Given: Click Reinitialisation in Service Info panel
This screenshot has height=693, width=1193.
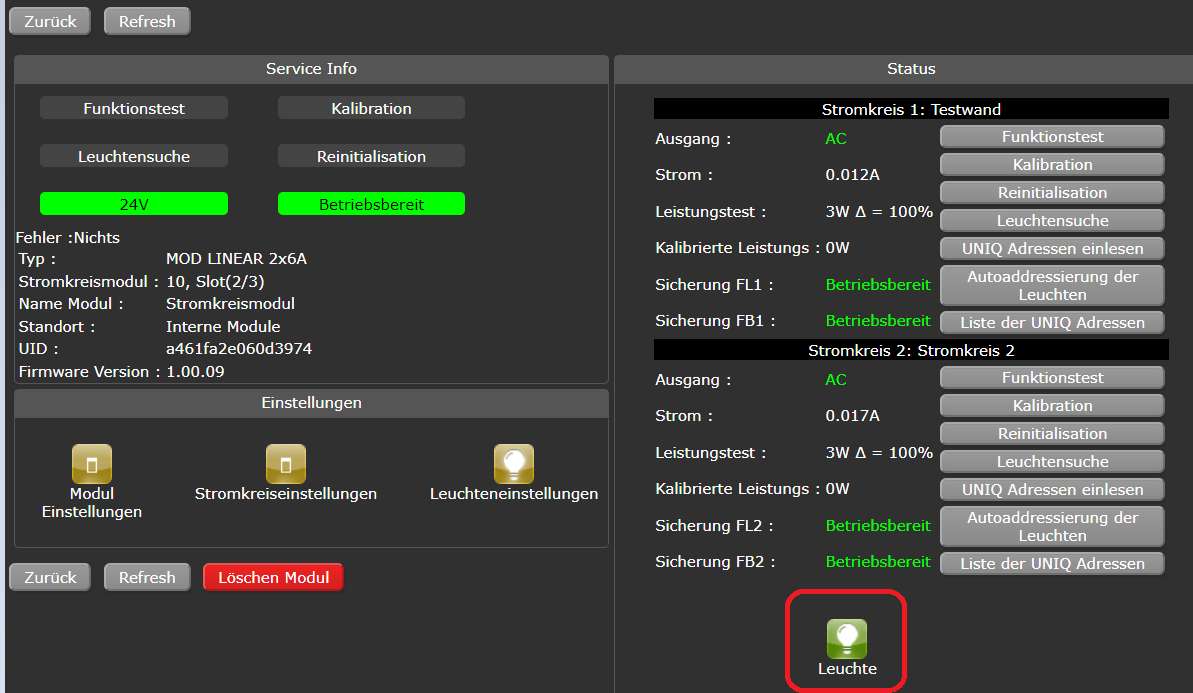Looking at the screenshot, I should click(x=371, y=156).
